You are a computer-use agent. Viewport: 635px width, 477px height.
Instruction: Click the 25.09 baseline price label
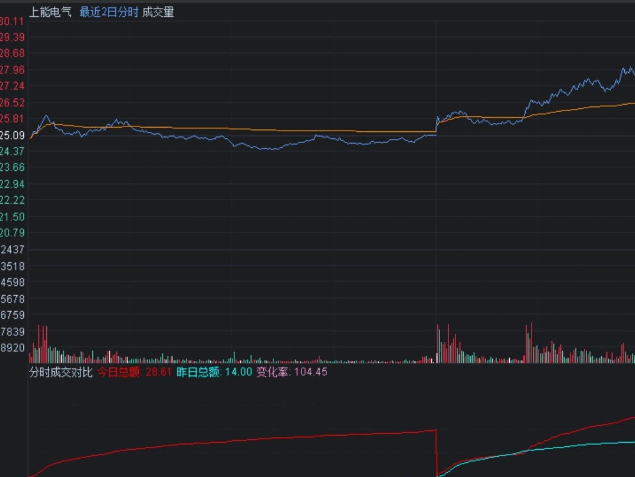click(12, 135)
